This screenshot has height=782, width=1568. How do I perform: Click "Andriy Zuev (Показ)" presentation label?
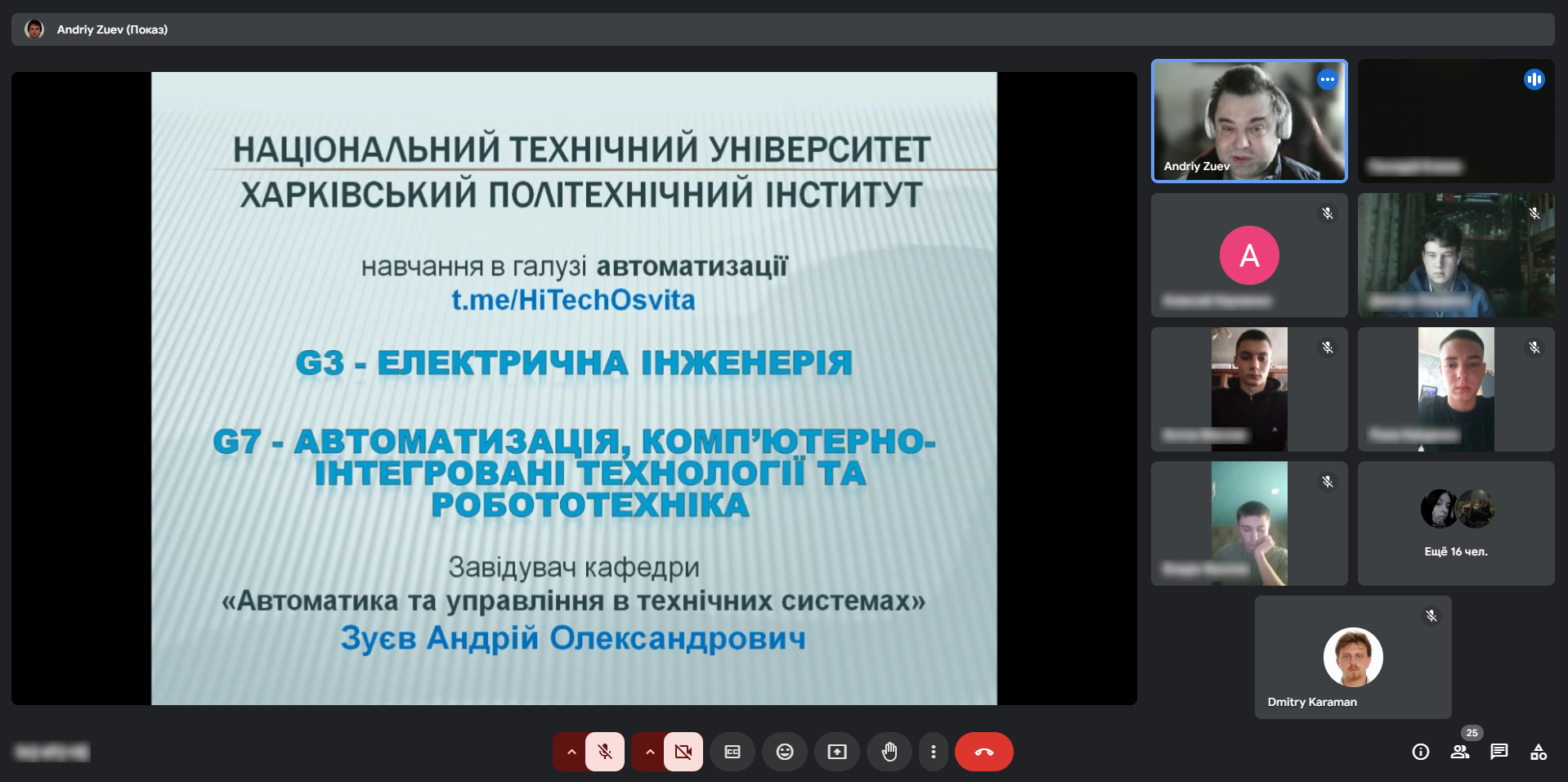112,29
